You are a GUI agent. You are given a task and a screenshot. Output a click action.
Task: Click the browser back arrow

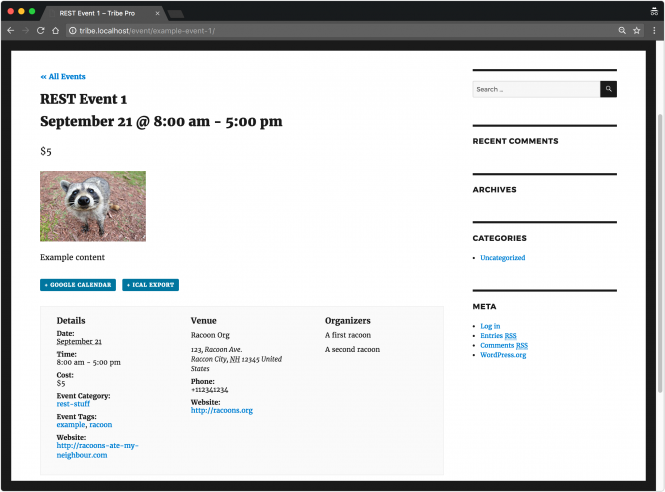point(11,31)
